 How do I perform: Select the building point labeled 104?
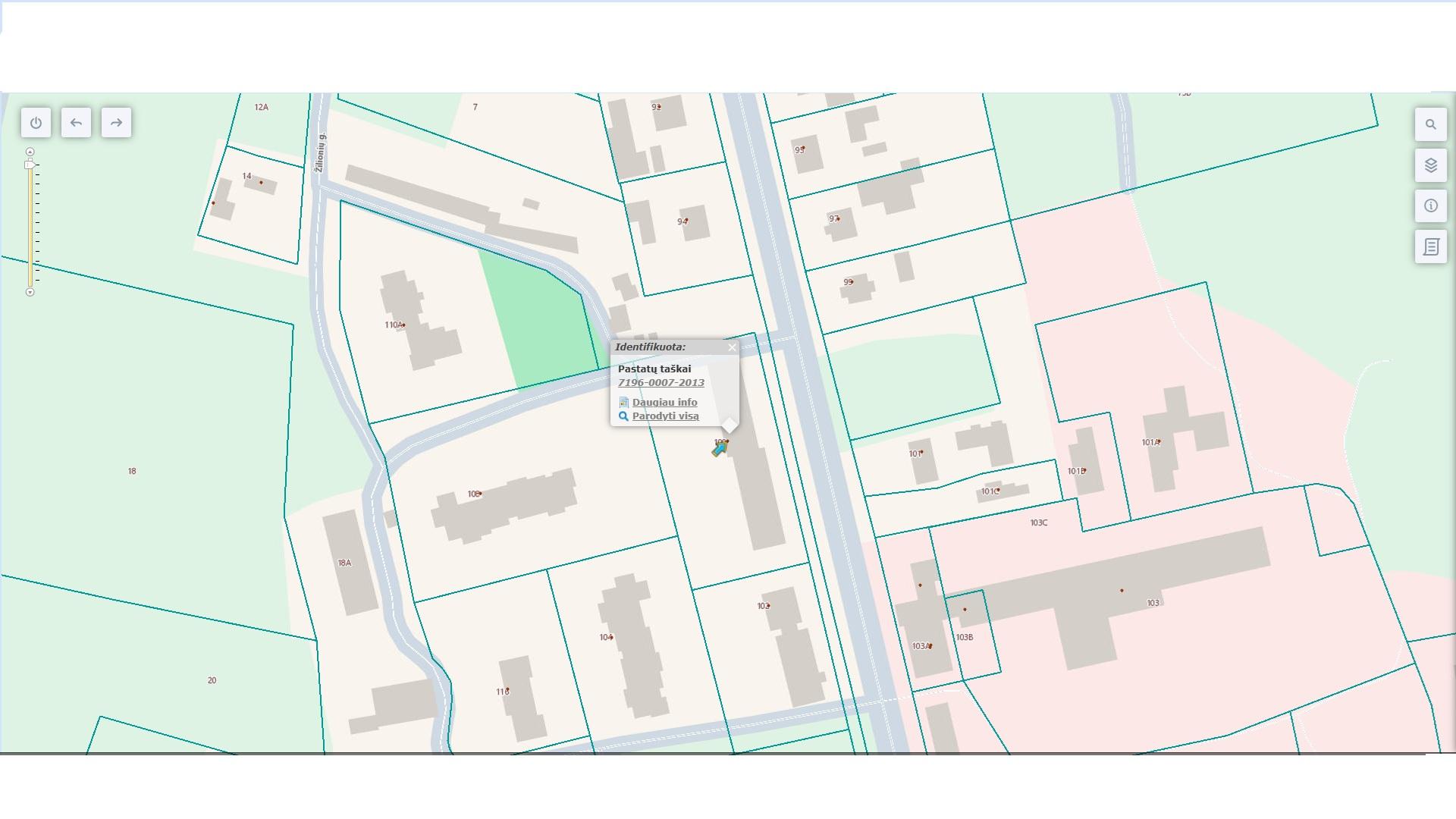coord(611,637)
